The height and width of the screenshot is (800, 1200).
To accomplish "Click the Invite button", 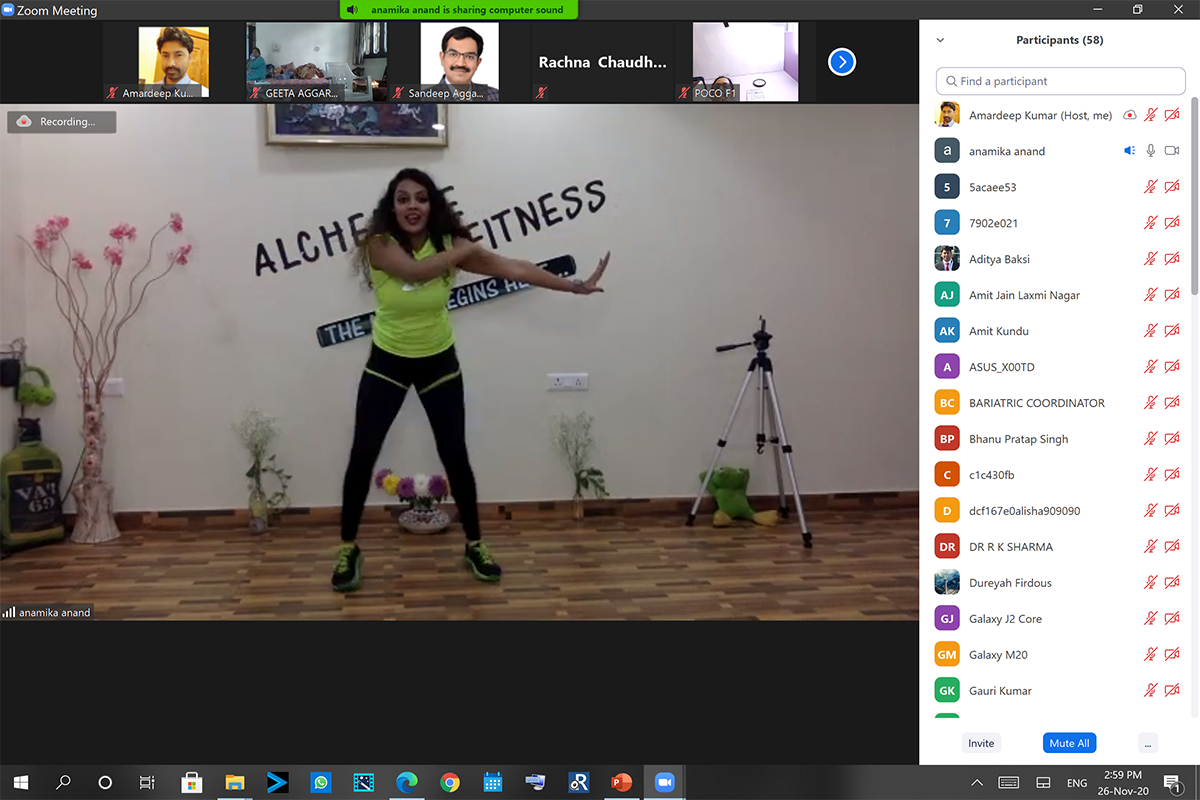I will pyautogui.click(x=981, y=743).
